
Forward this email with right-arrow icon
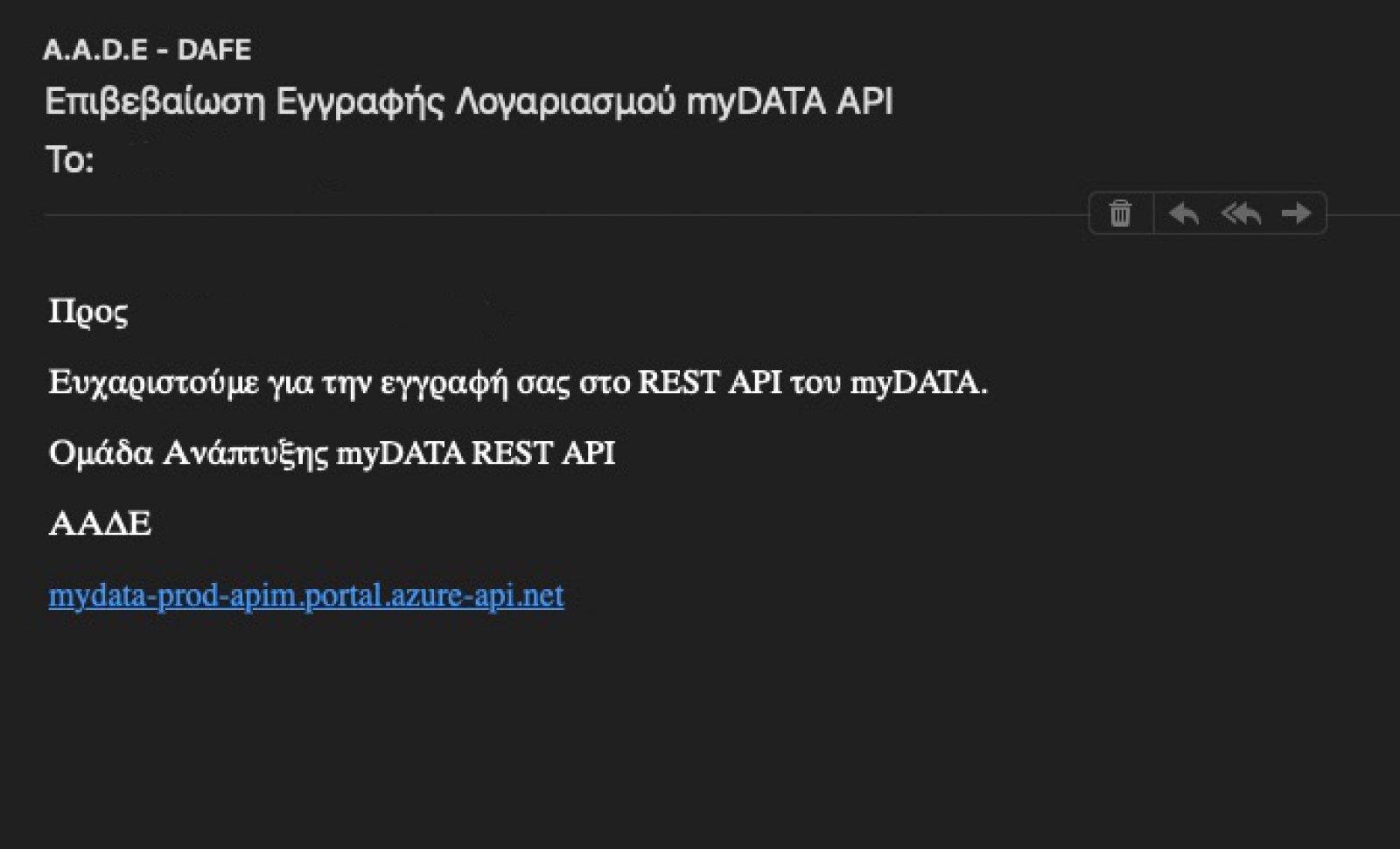point(1296,213)
